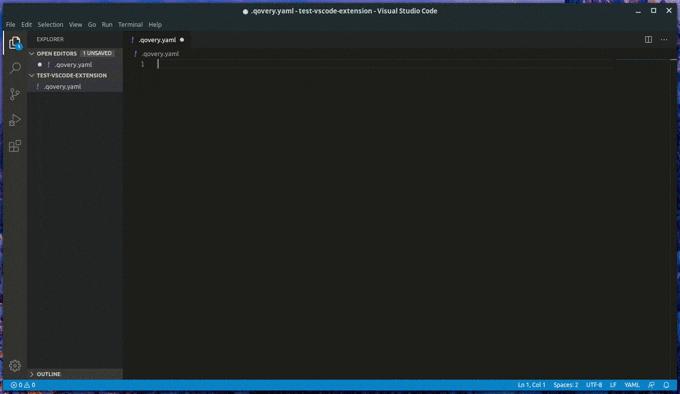This screenshot has height=394, width=680.
Task: Open the Terminal menu
Action: [x=131, y=25]
